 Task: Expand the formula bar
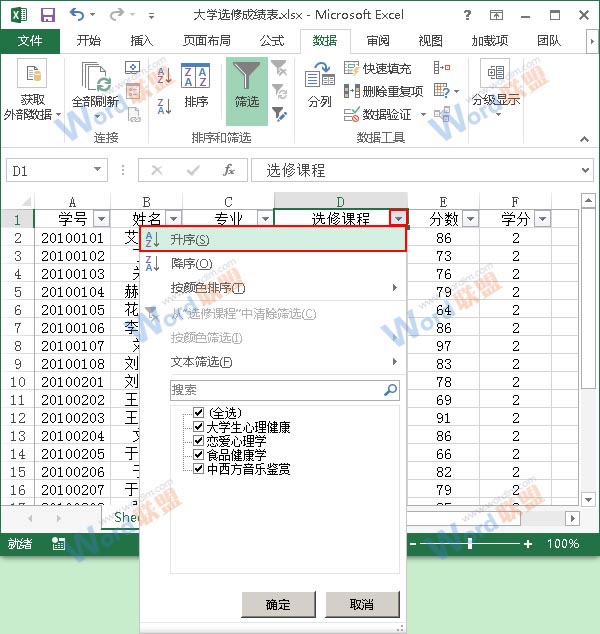tap(585, 170)
